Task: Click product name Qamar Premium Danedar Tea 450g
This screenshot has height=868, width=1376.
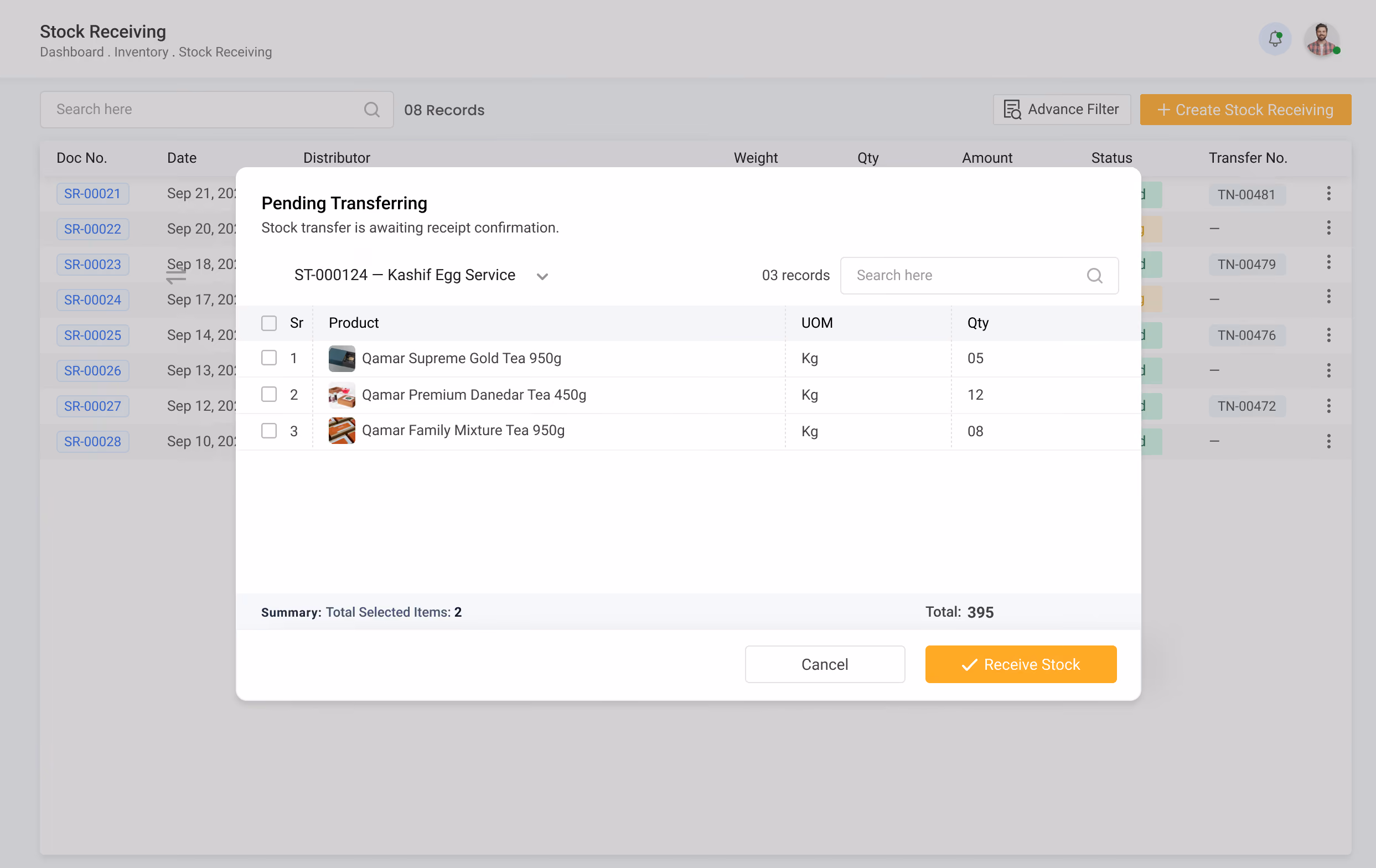Action: click(x=474, y=395)
